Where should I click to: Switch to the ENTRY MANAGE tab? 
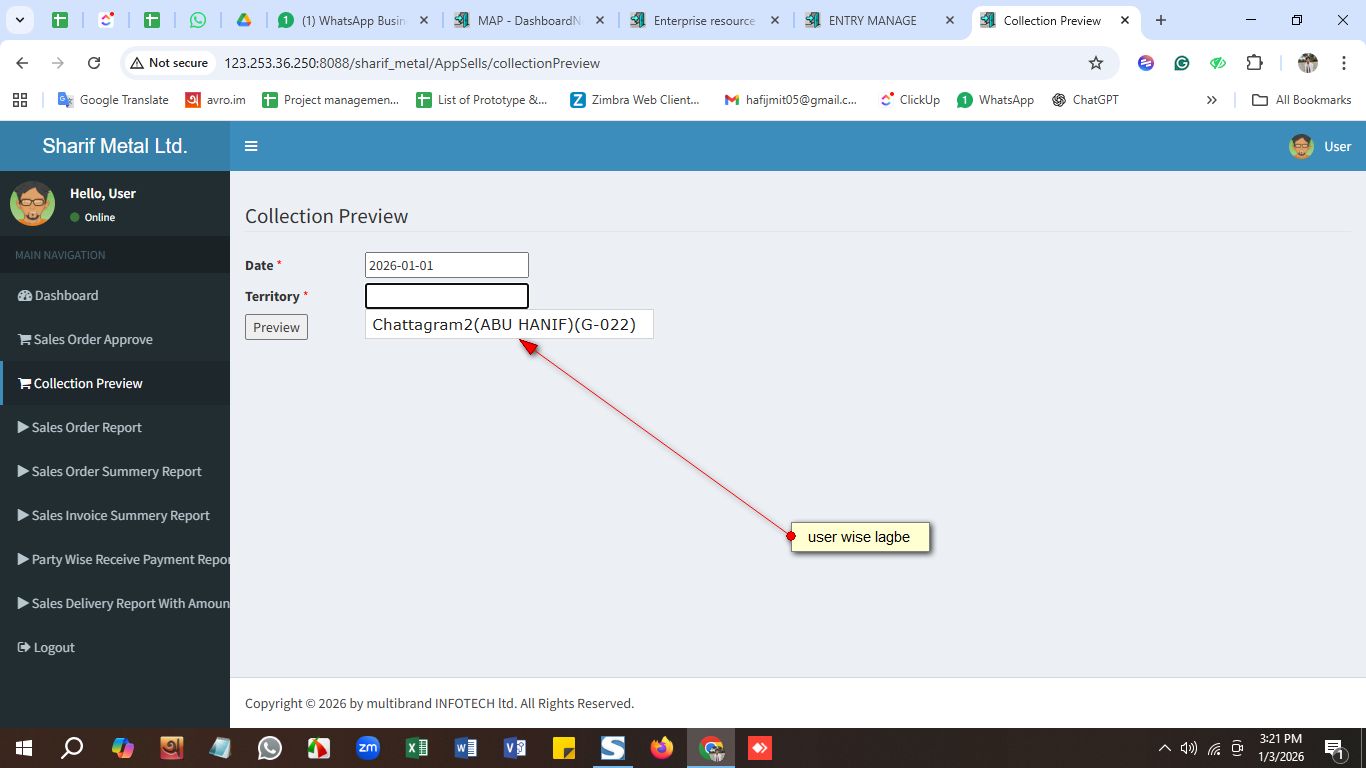[x=880, y=20]
